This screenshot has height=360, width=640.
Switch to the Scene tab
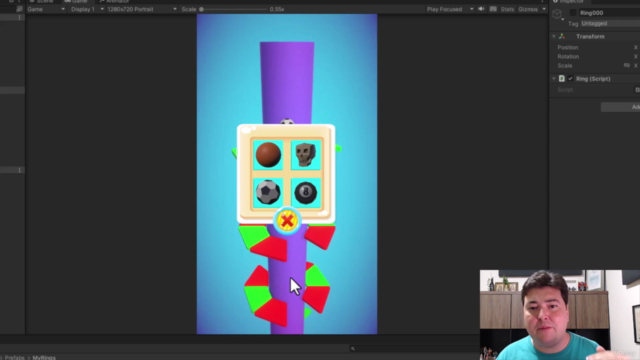[x=42, y=2]
